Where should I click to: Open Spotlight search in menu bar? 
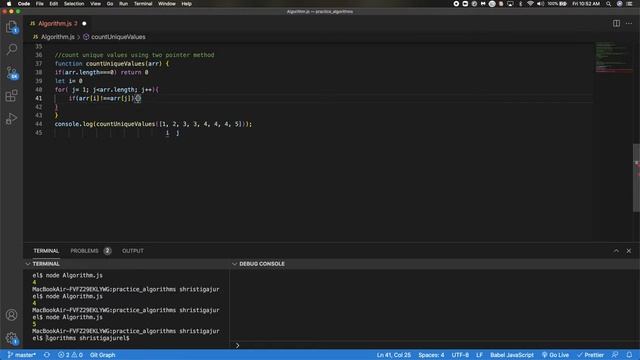click(x=608, y=4)
